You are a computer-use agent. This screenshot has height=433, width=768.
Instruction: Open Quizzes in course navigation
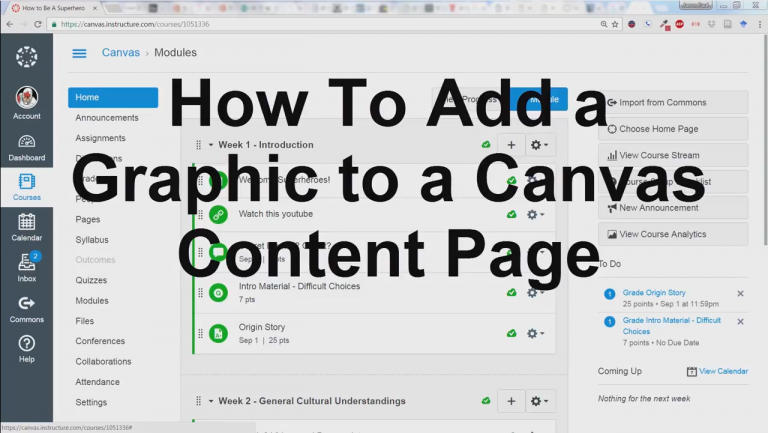[91, 280]
